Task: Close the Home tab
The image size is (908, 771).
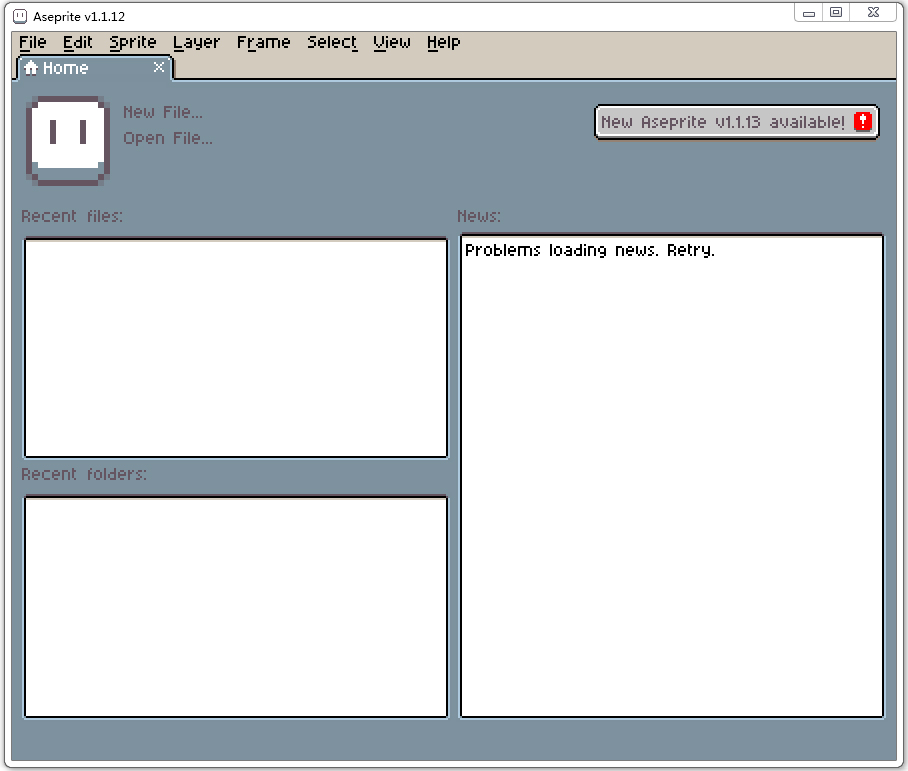Action: coord(159,68)
